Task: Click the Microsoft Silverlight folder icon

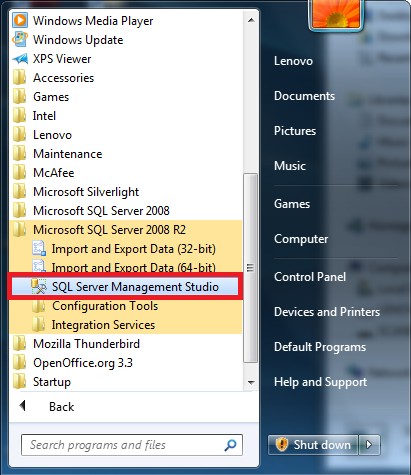Action: 19,192
